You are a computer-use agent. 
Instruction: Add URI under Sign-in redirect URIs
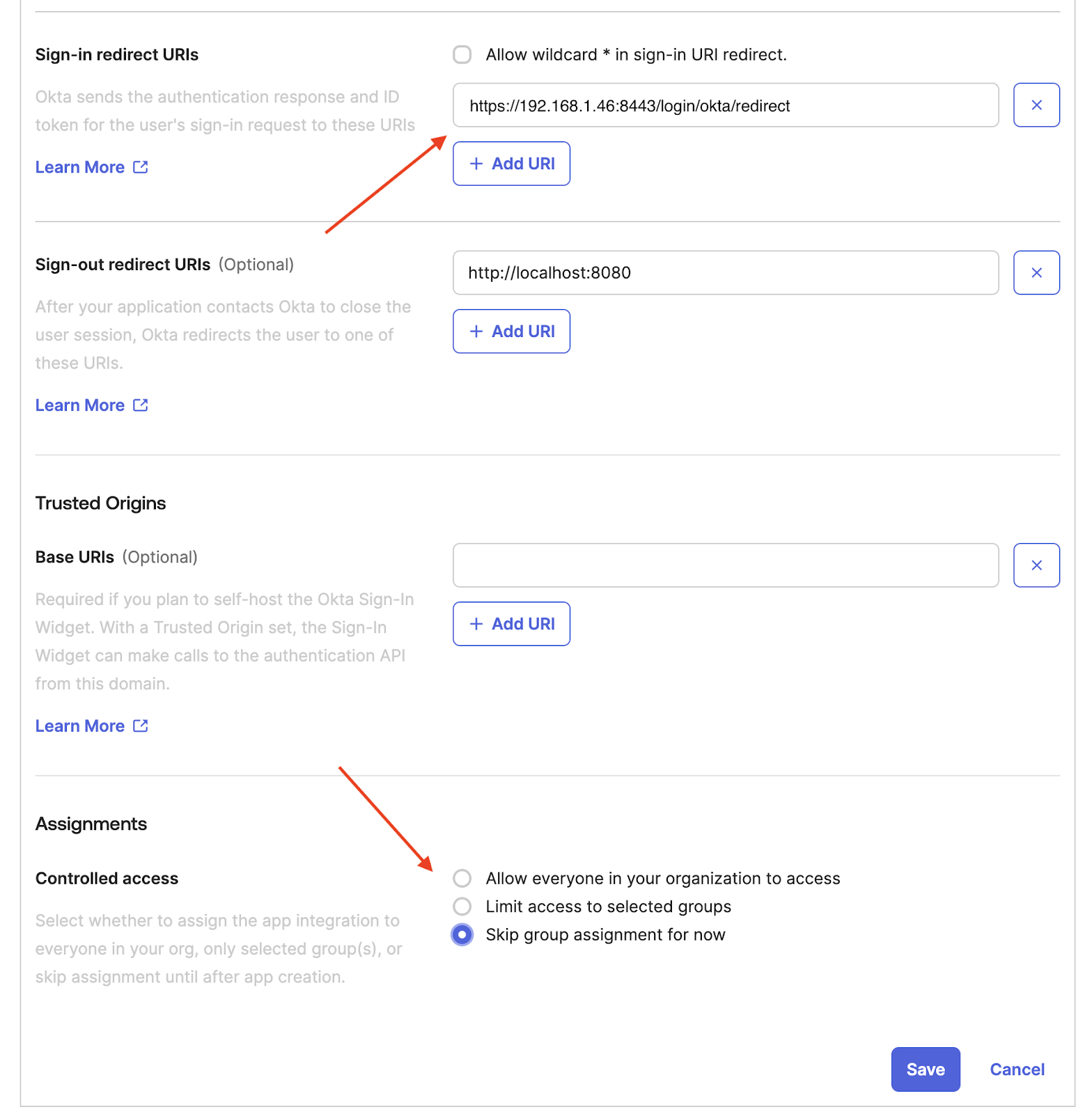[511, 164]
